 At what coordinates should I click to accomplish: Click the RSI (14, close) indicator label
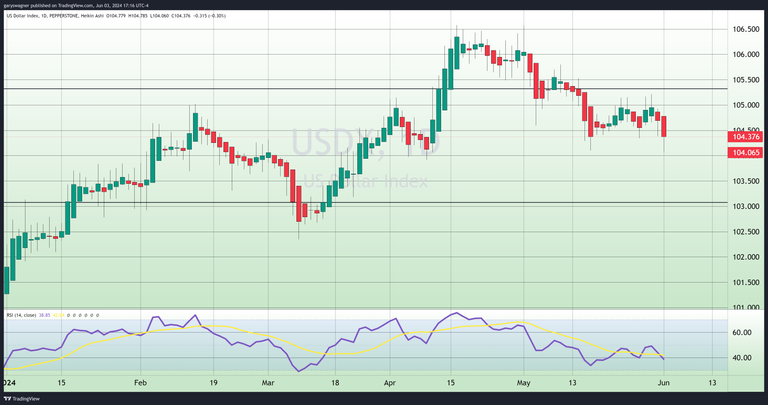point(22,315)
